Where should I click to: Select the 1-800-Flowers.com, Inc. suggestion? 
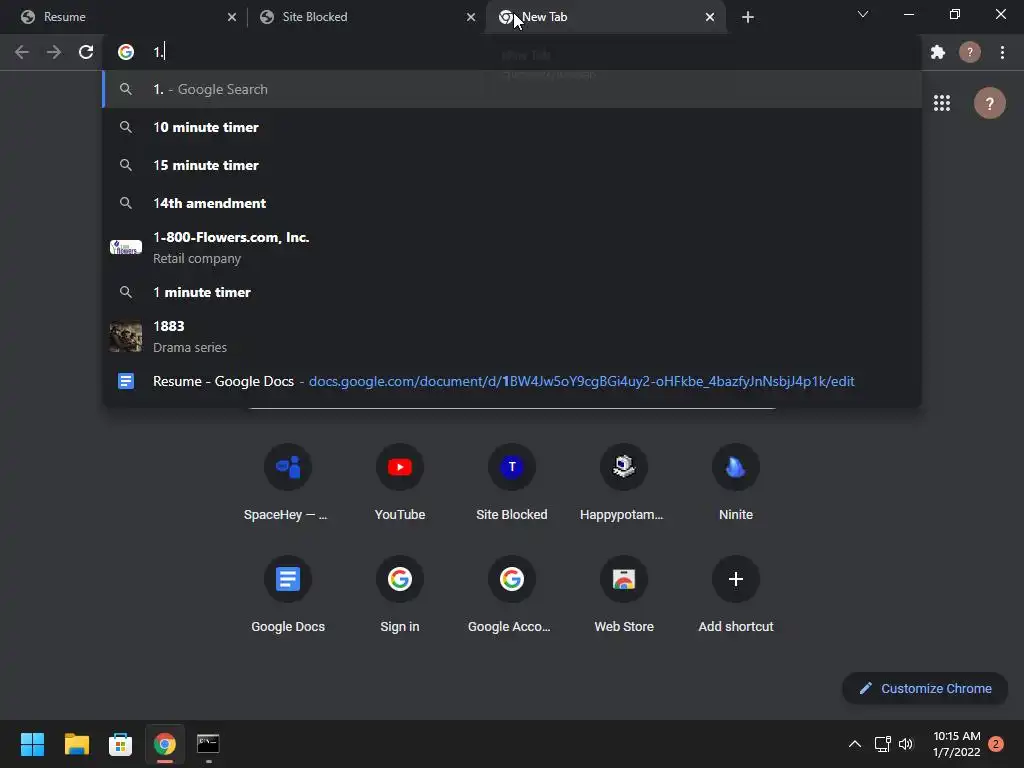tap(512, 248)
